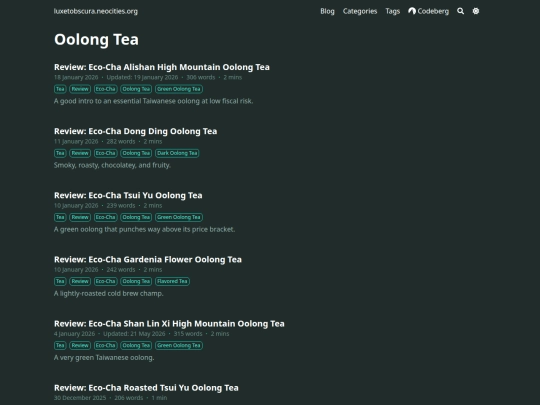Click 'Updated: 21 May 2026' text

click(134, 334)
